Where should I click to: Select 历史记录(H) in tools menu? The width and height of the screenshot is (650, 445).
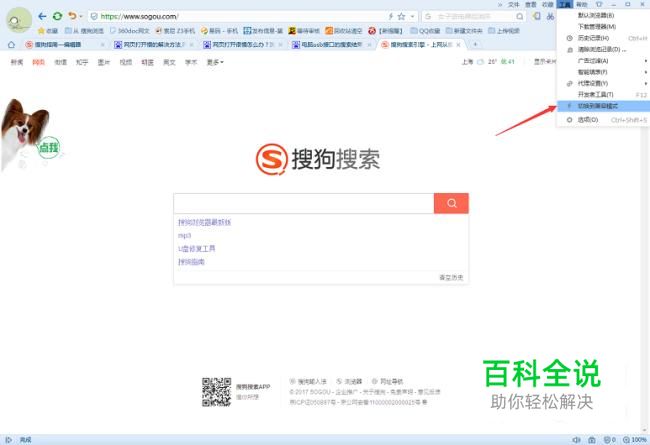(x=603, y=38)
